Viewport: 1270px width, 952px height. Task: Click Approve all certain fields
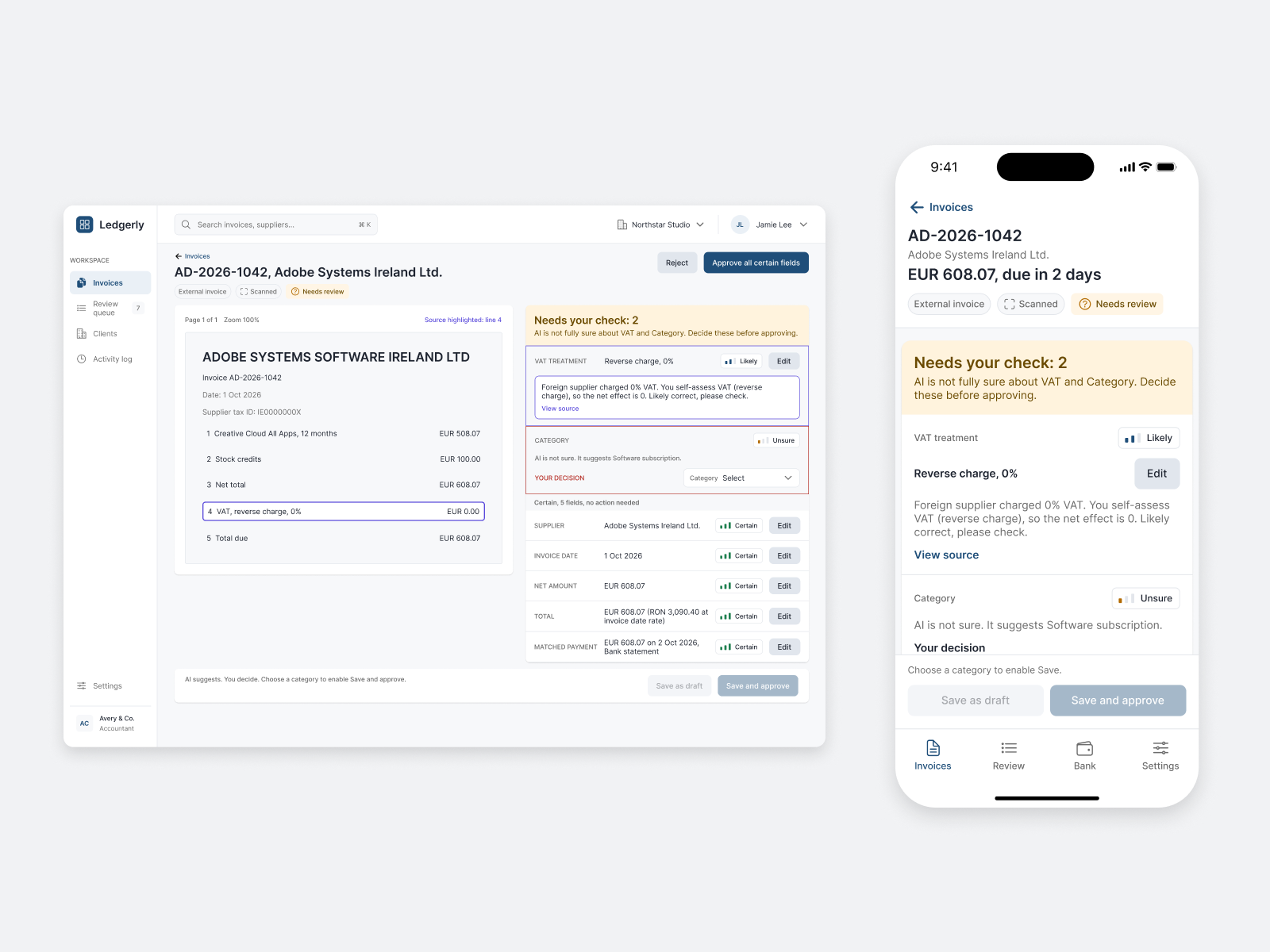coord(756,263)
